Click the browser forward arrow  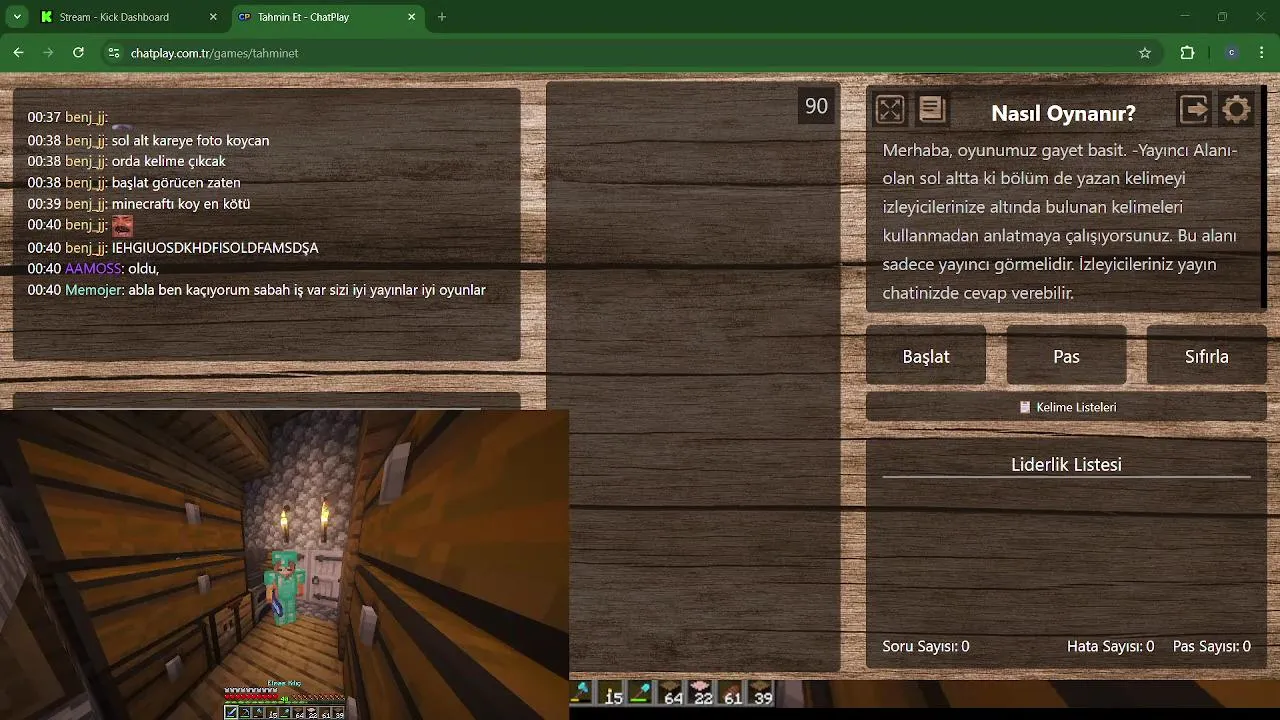(x=48, y=53)
